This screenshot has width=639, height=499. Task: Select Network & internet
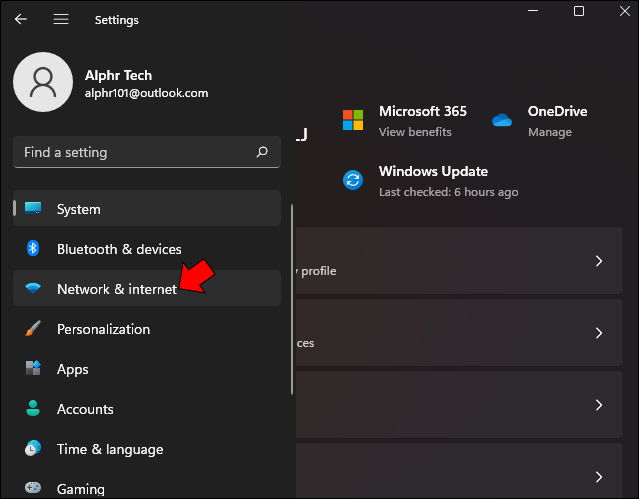point(147,288)
